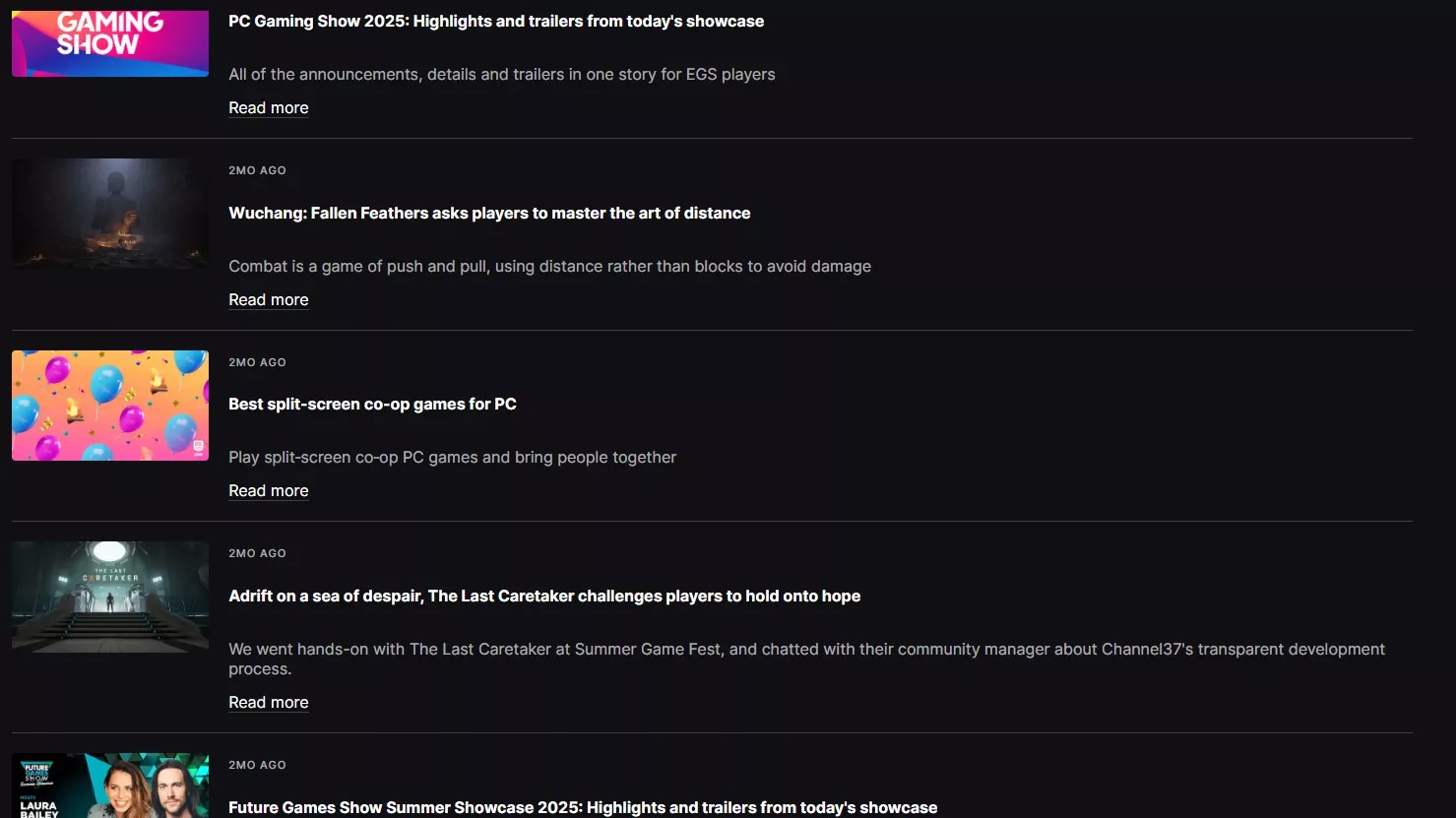Click Read more under the Wuchang article

click(268, 300)
